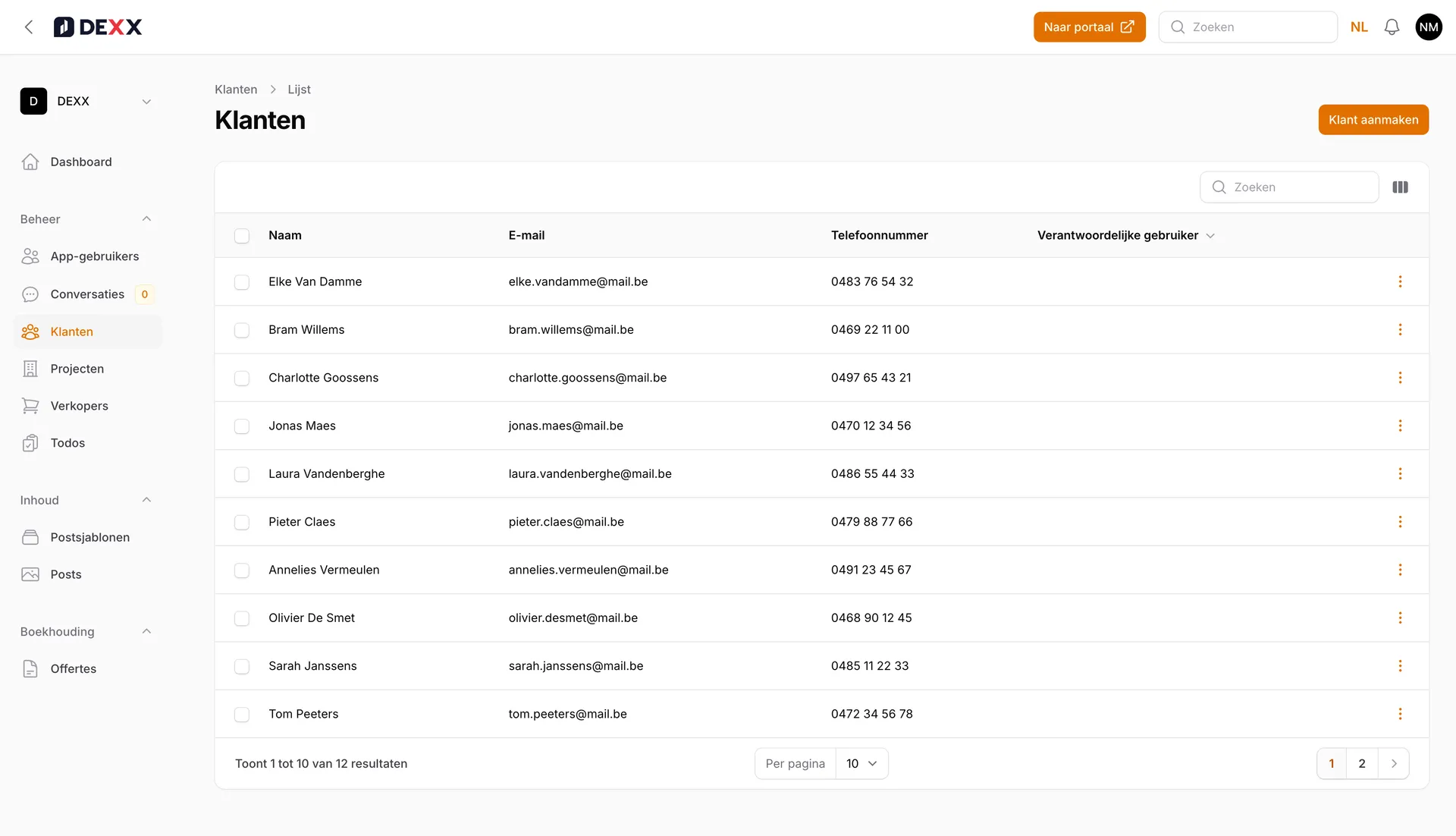Click the Naar portaal button

[x=1088, y=27]
